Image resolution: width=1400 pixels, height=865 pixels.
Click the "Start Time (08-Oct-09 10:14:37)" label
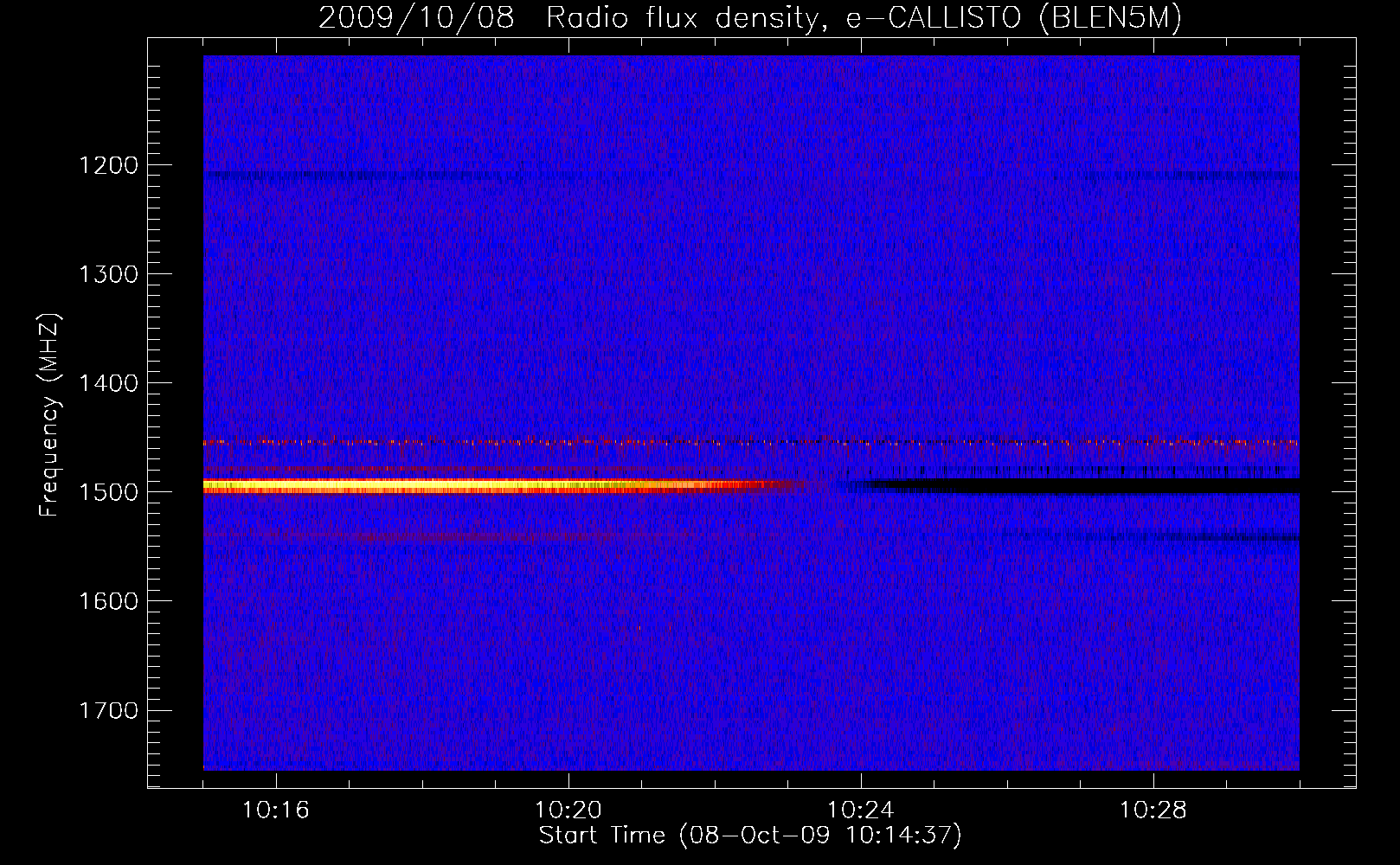[x=750, y=836]
